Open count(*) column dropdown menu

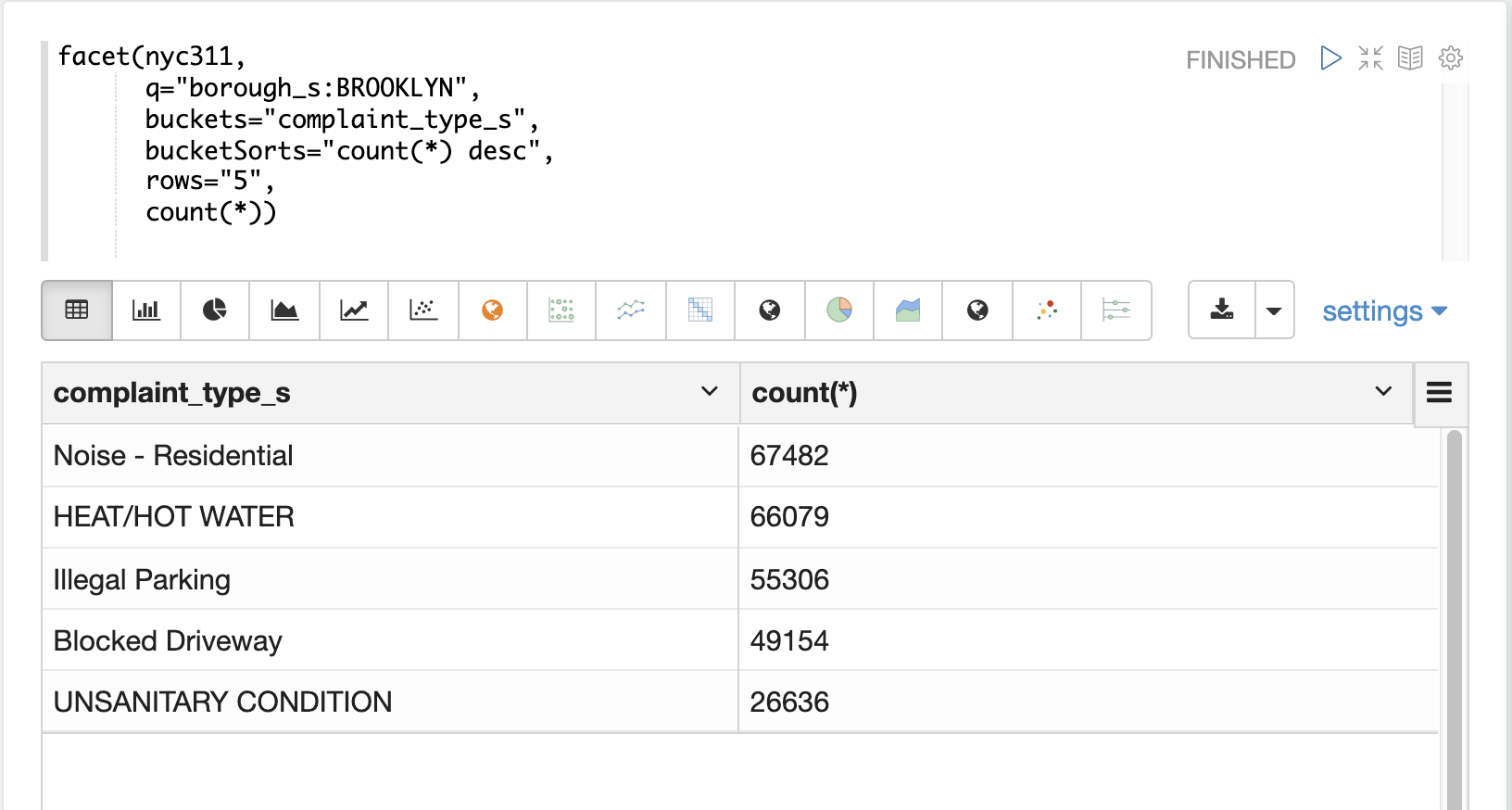[1383, 392]
